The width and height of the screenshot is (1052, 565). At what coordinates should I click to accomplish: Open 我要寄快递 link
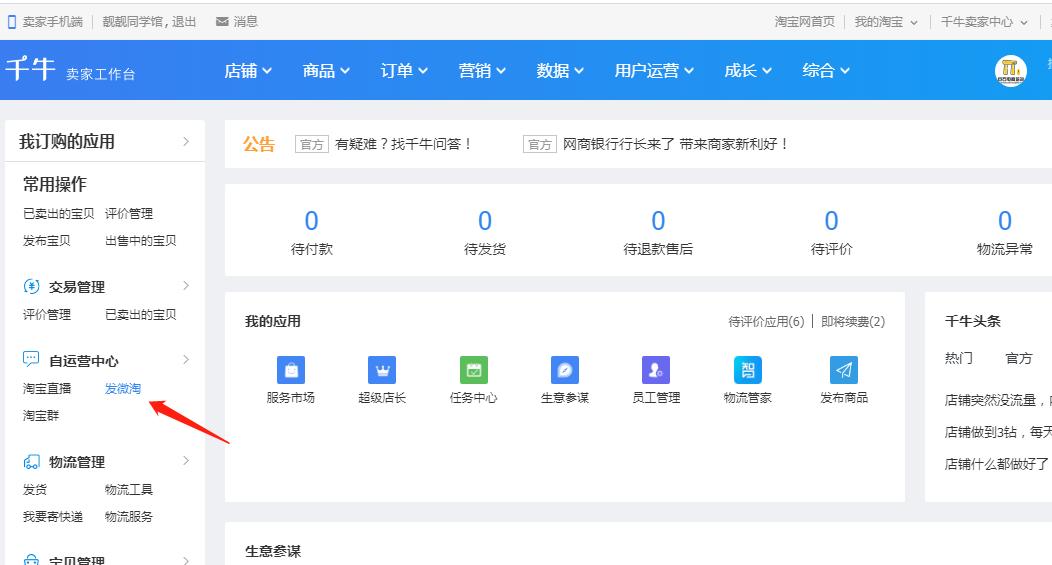pos(53,517)
